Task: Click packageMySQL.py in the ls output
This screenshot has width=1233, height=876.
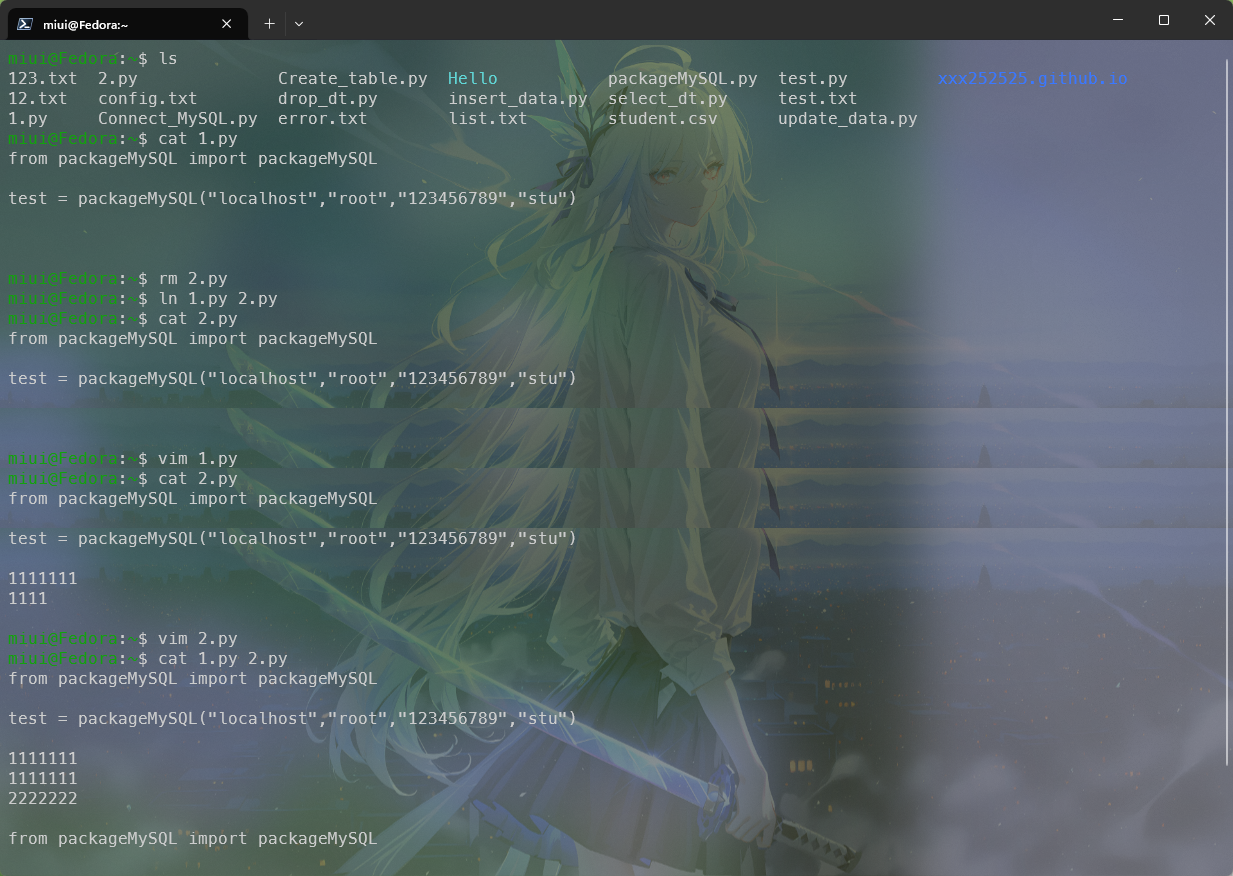Action: tap(683, 78)
